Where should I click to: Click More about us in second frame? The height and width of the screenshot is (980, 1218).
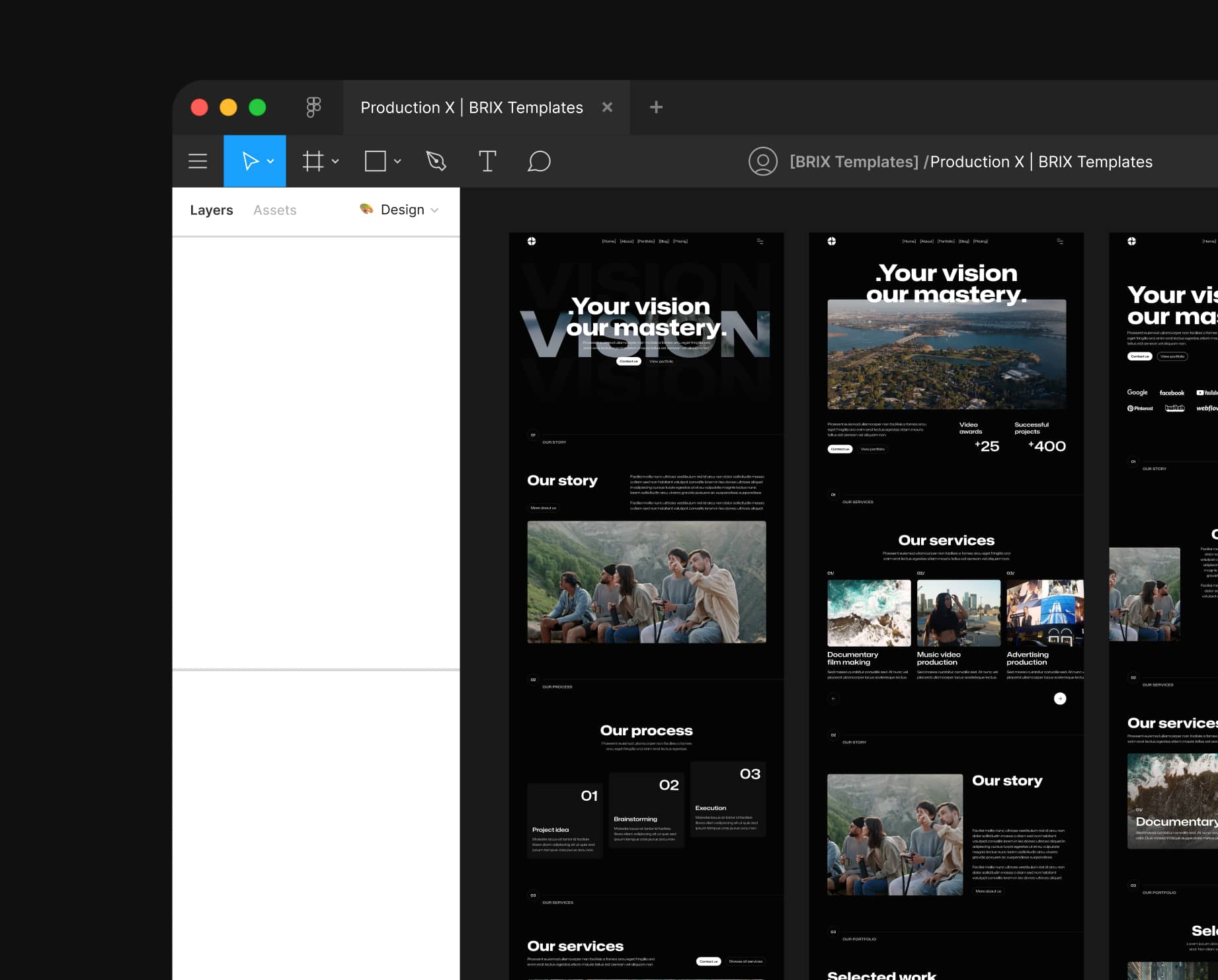989,891
